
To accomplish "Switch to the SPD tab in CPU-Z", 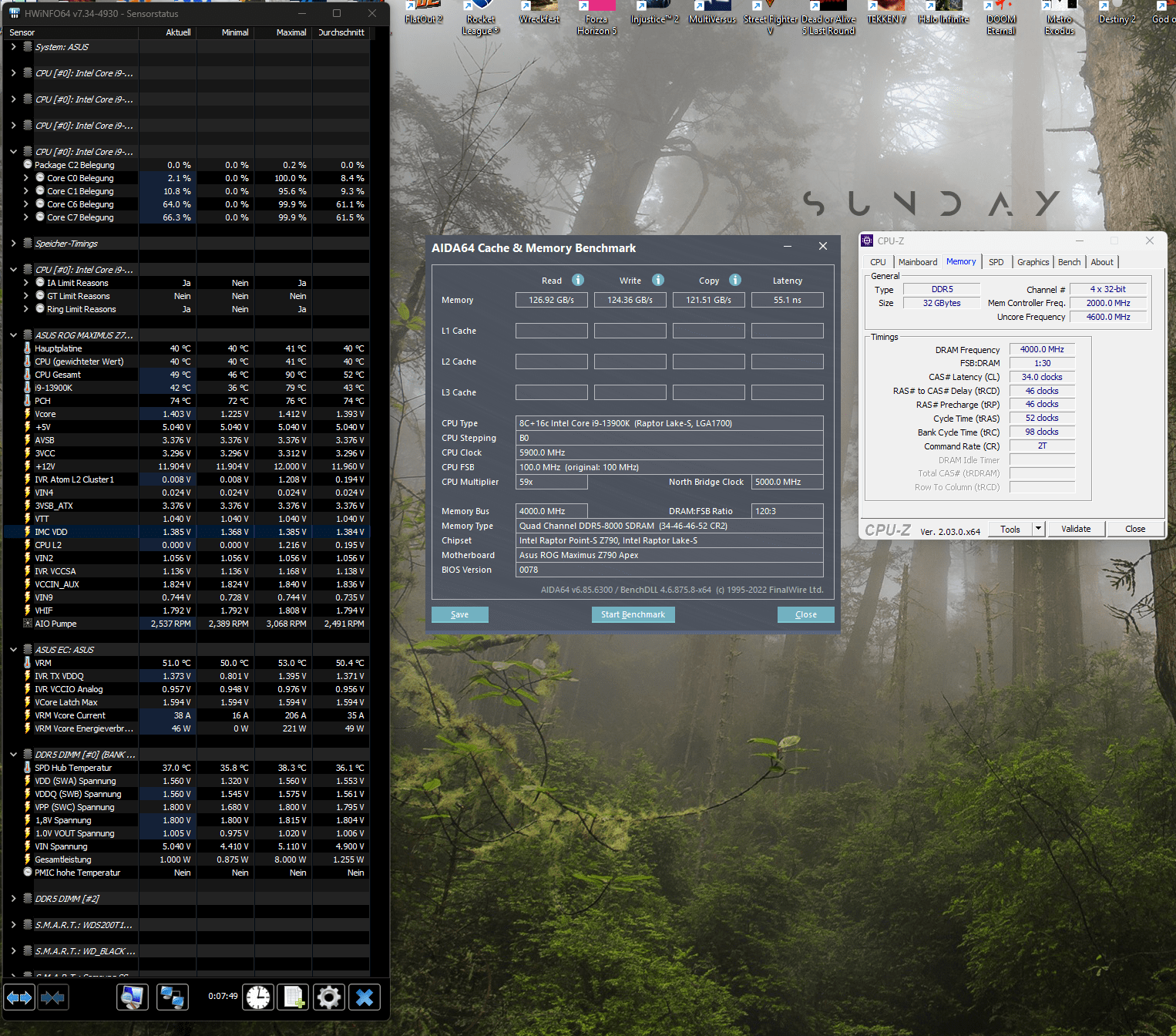I will pyautogui.click(x=996, y=262).
